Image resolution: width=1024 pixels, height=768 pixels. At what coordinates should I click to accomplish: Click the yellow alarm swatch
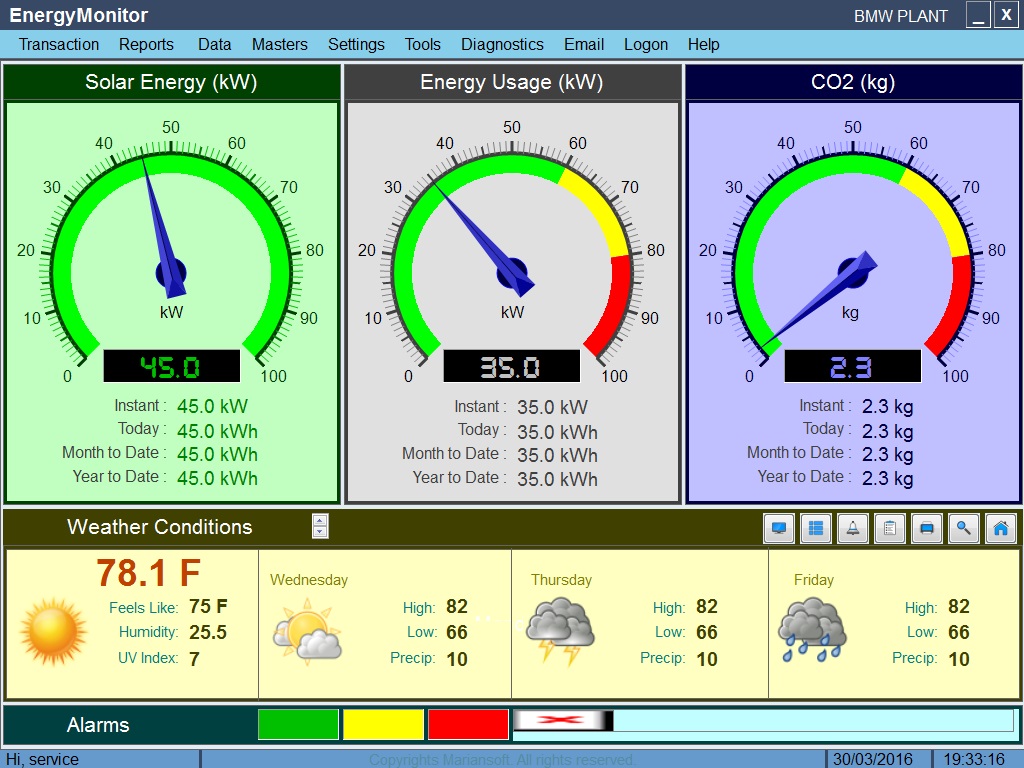[383, 724]
